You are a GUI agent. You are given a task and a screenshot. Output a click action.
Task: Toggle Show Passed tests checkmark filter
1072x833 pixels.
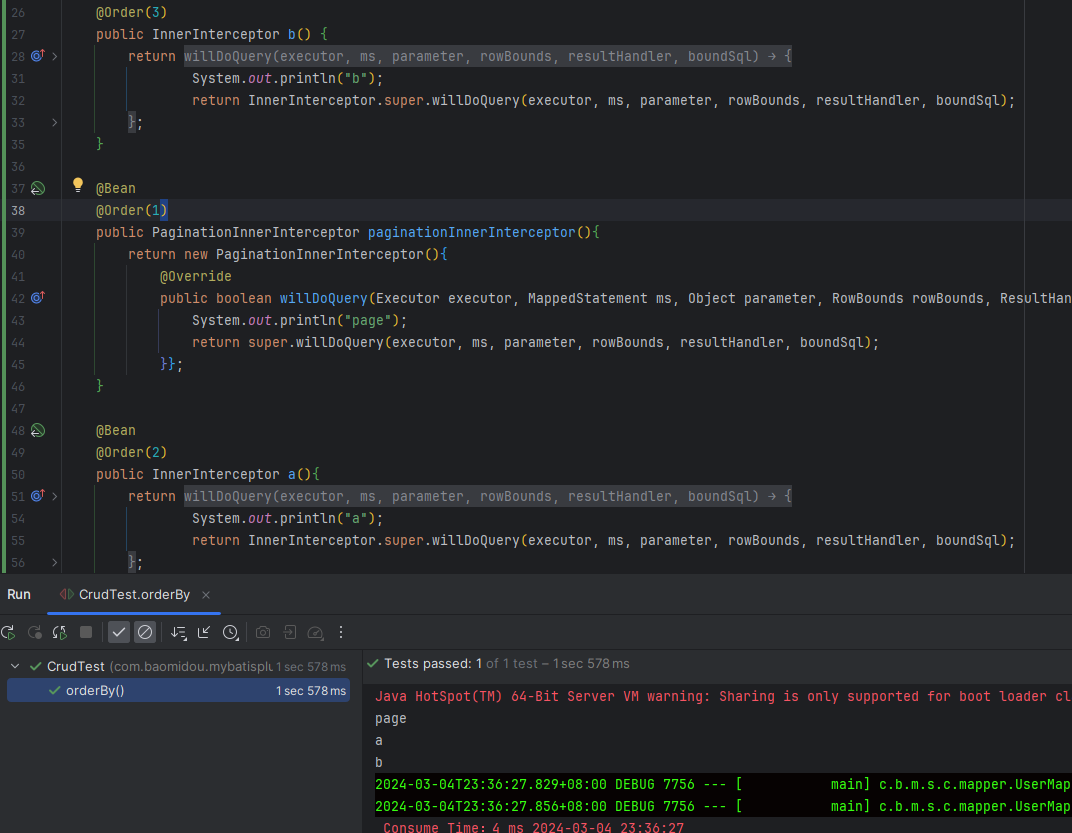pyautogui.click(x=119, y=632)
